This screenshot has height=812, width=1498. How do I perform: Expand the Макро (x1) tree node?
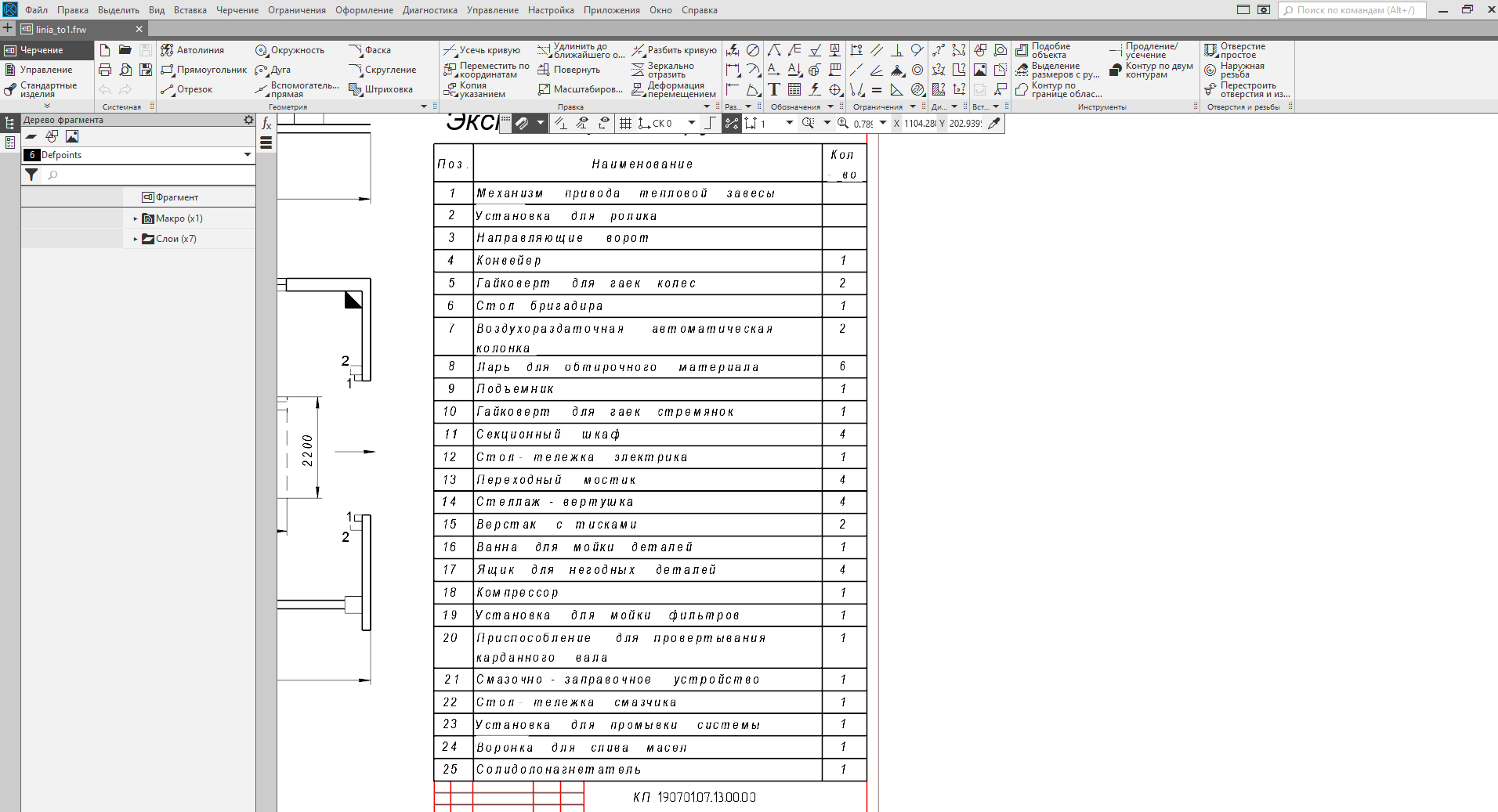[136, 218]
